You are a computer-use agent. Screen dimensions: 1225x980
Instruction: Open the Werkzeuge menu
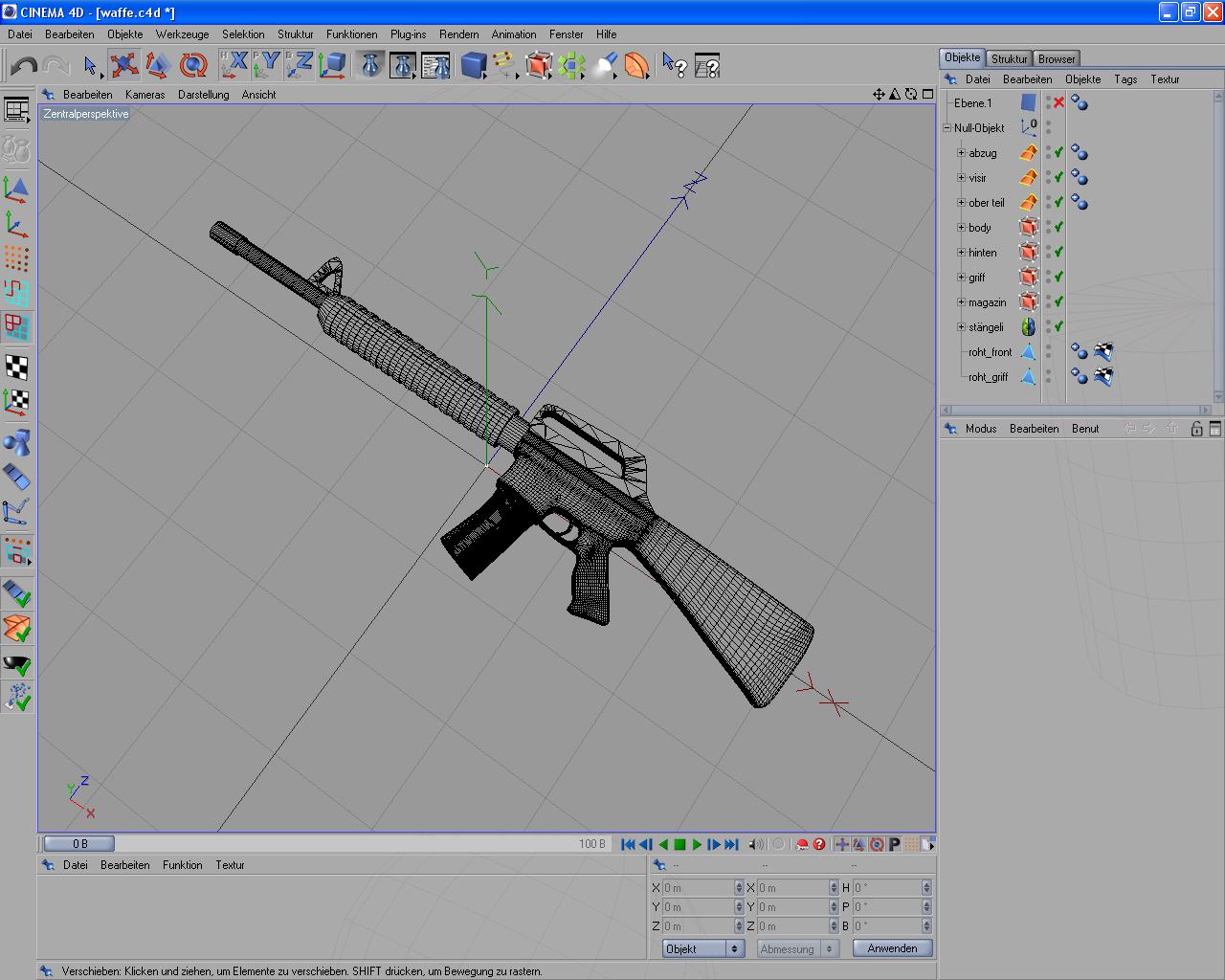(x=182, y=34)
